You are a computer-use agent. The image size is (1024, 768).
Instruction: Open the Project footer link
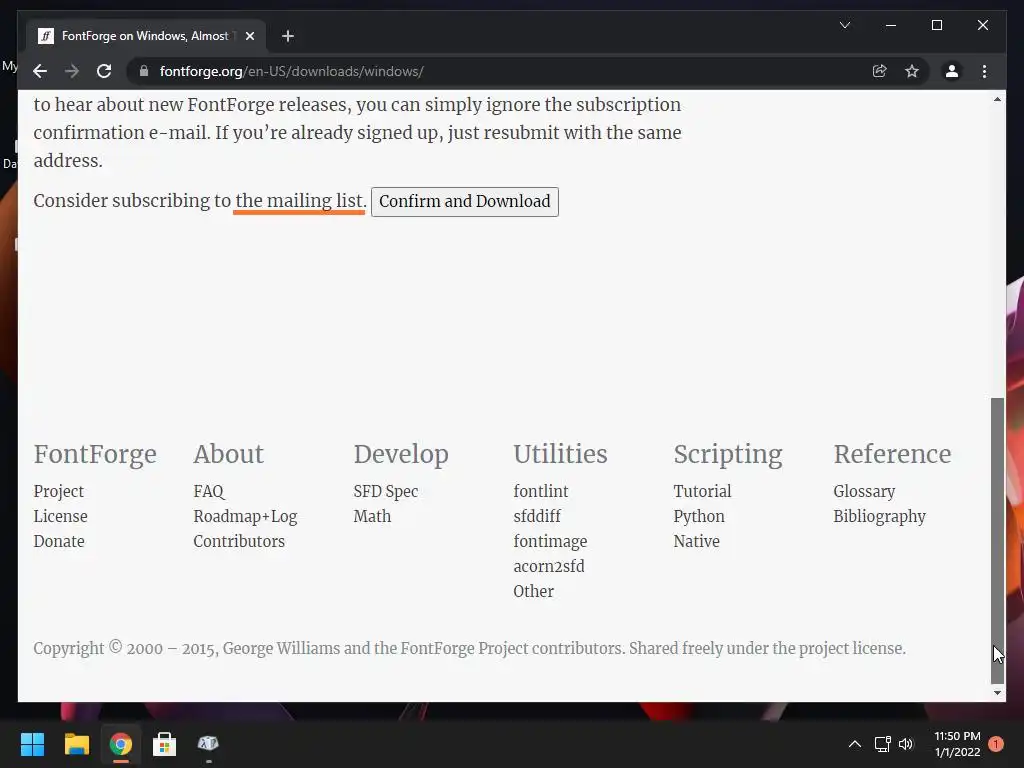59,492
